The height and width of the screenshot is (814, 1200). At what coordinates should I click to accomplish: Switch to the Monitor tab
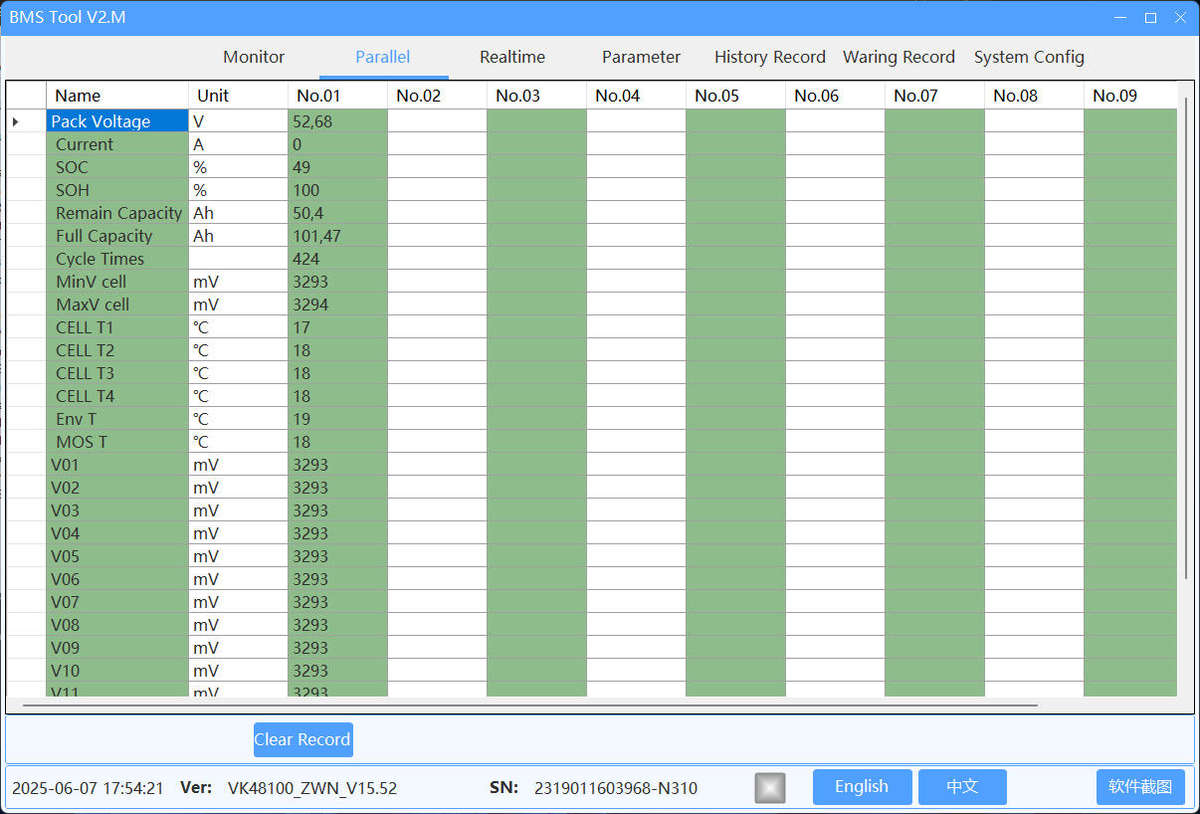(x=253, y=57)
